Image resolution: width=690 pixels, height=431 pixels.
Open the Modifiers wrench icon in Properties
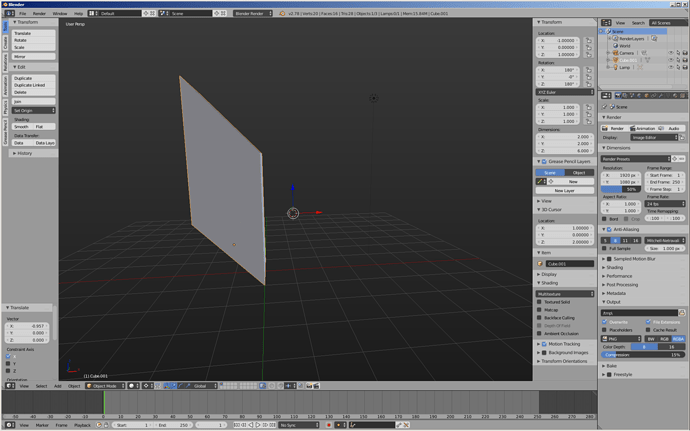click(x=661, y=96)
